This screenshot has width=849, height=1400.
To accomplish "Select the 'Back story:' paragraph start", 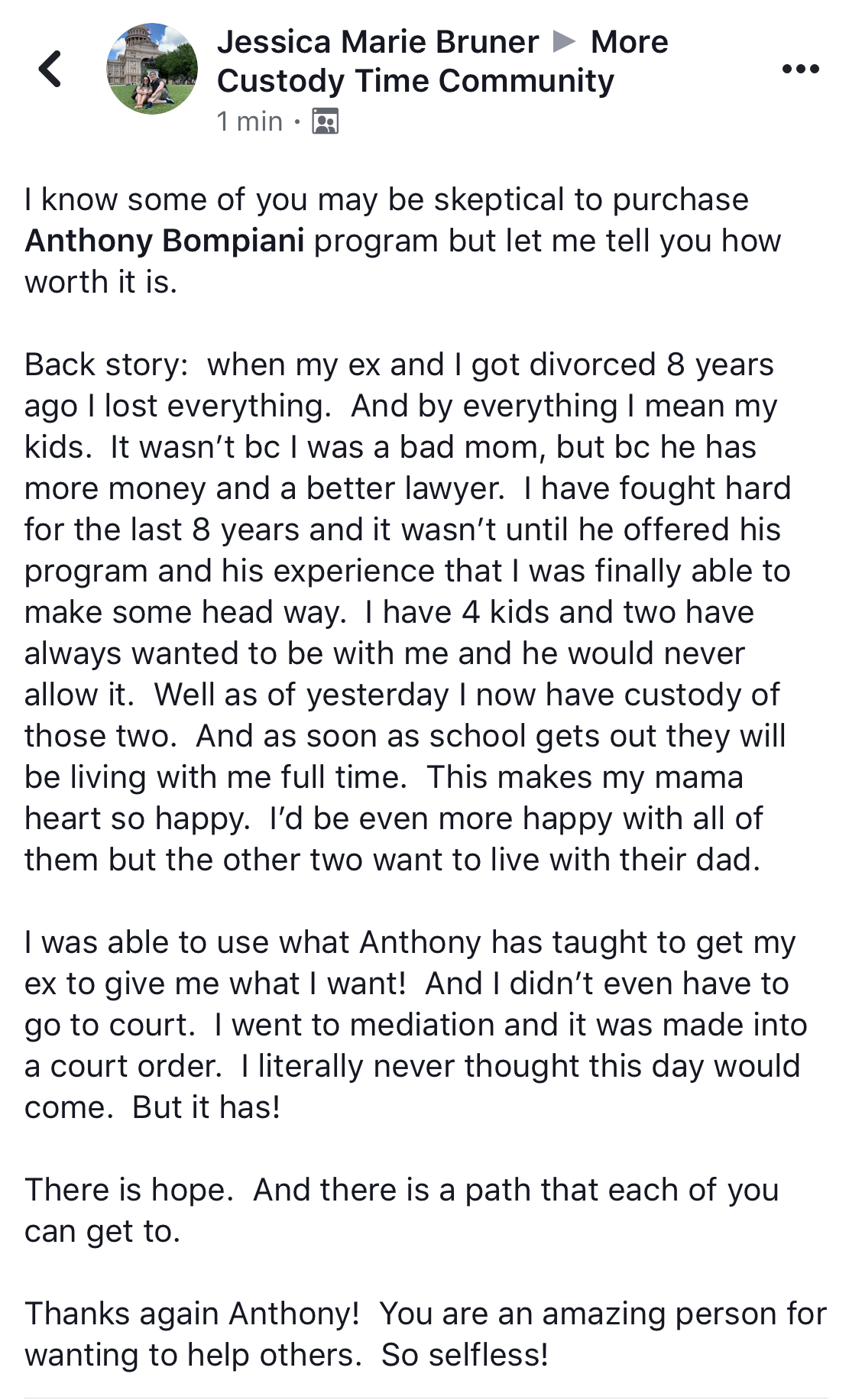I will point(106,365).
